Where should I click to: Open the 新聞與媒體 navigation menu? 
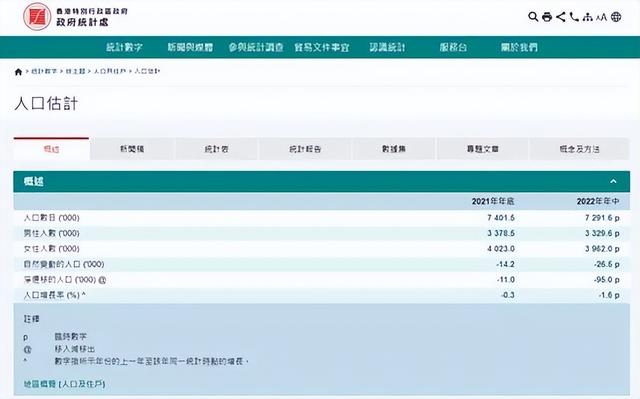pos(190,47)
